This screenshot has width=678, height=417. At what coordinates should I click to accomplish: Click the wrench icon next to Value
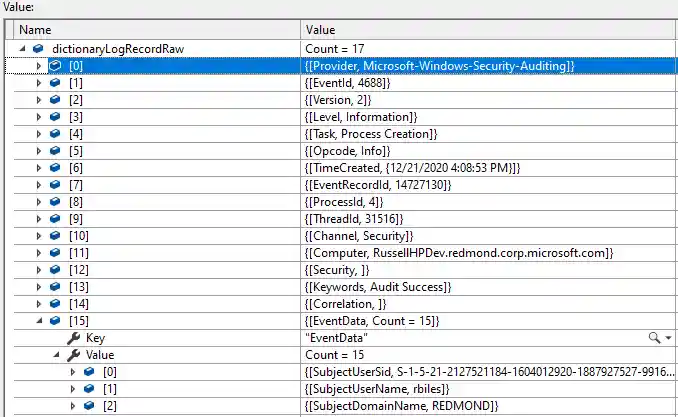click(x=73, y=355)
